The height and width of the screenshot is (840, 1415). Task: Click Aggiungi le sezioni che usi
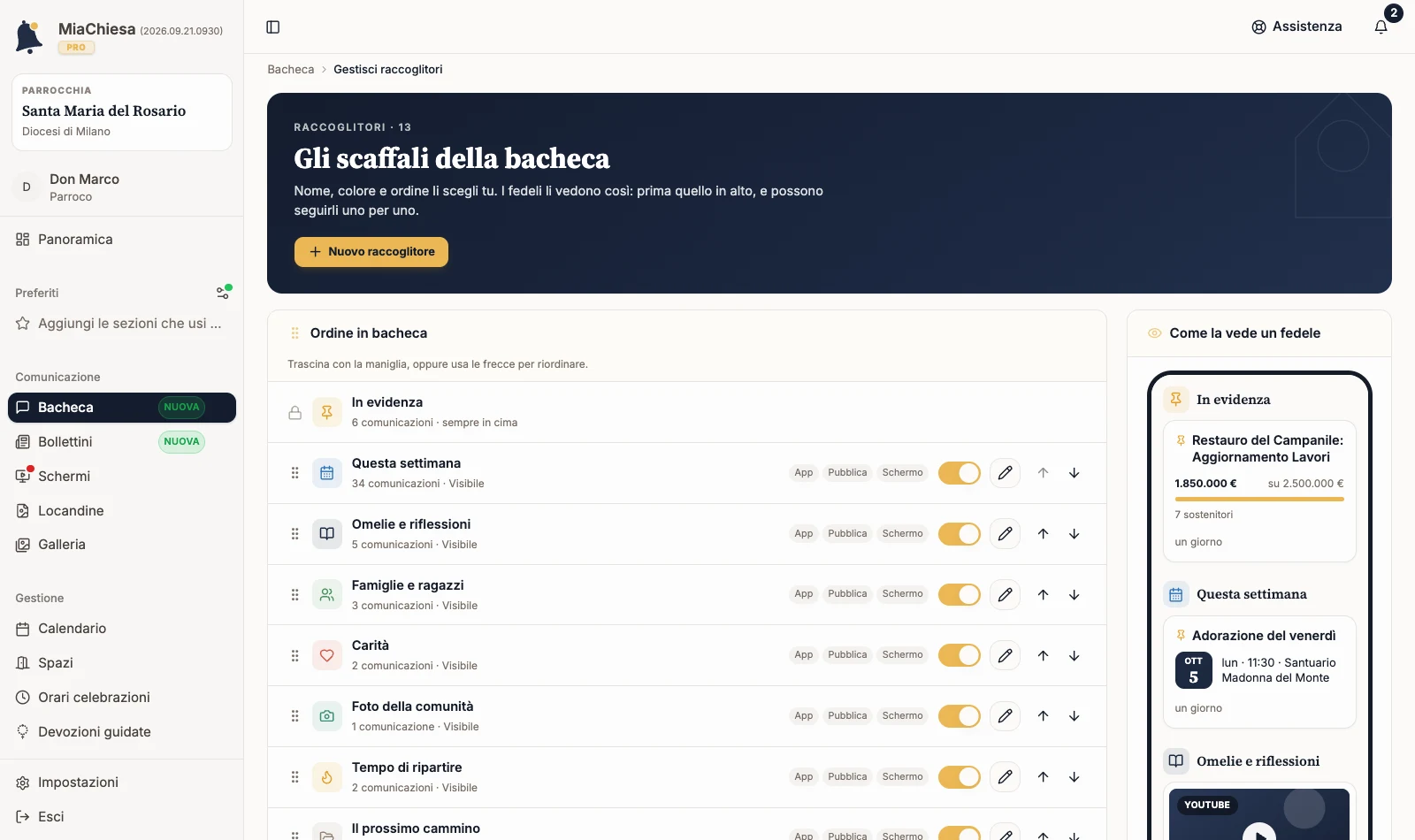pos(122,324)
